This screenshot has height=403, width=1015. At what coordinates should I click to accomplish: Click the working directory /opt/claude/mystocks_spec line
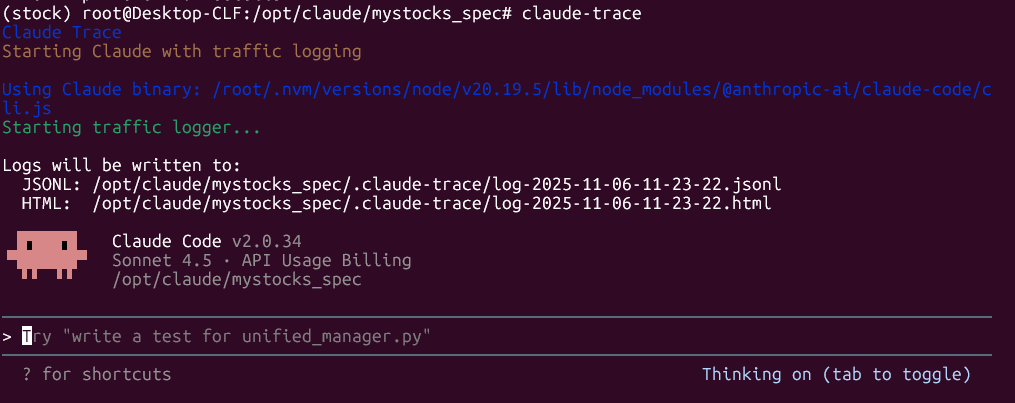[237, 280]
